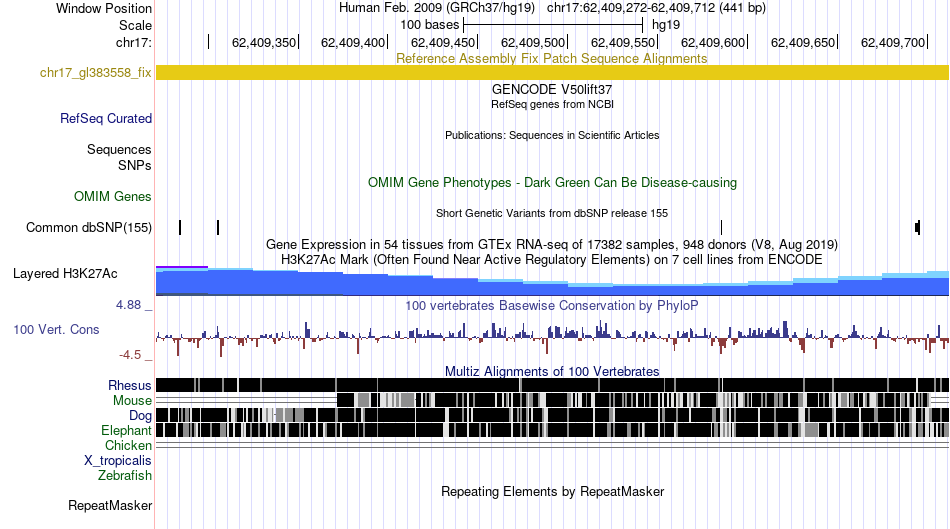The width and height of the screenshot is (950, 529).
Task: Click the chr17_gl383558_fix track label
Action: coord(95,73)
